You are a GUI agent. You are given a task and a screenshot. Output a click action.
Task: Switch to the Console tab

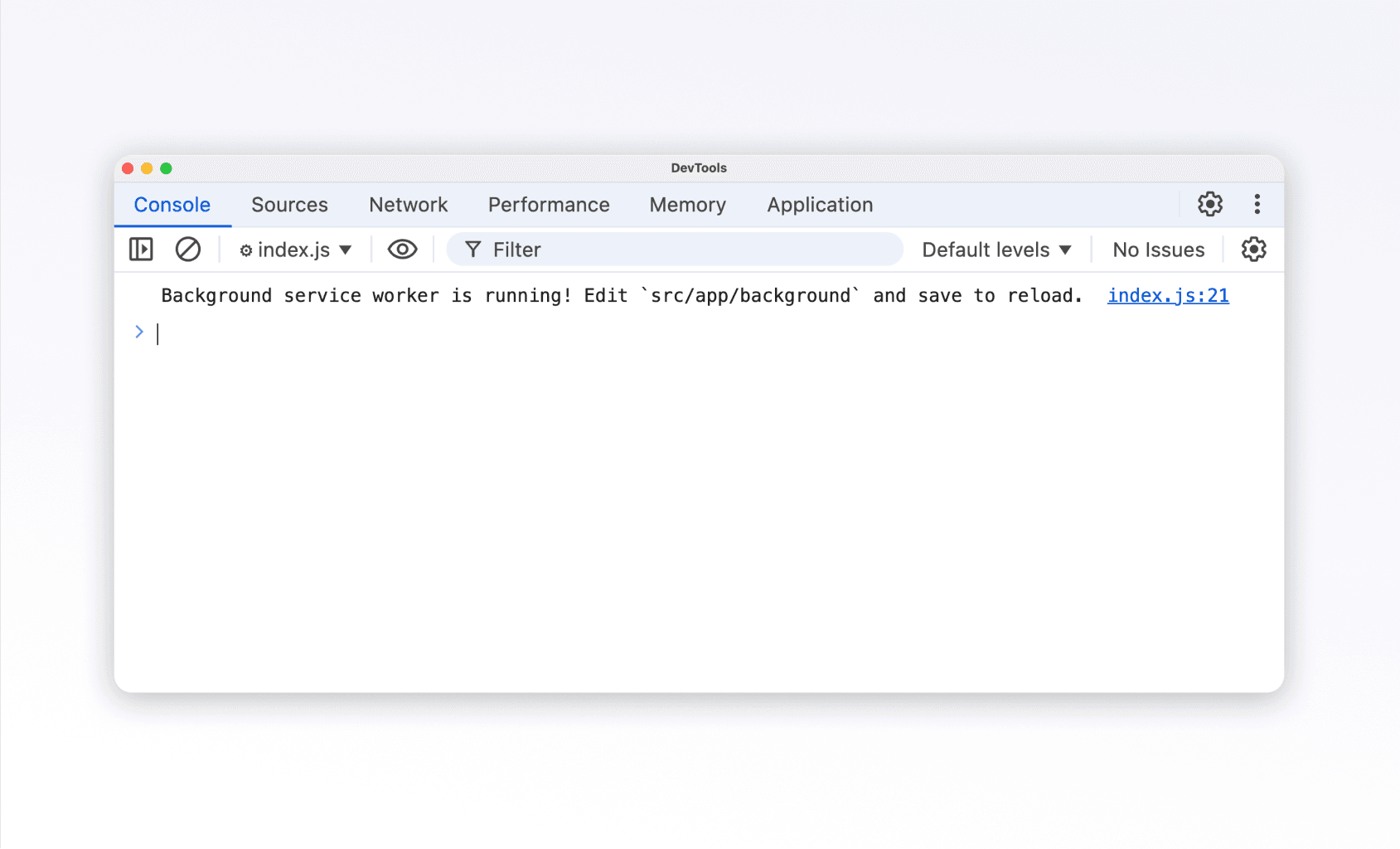coord(172,205)
